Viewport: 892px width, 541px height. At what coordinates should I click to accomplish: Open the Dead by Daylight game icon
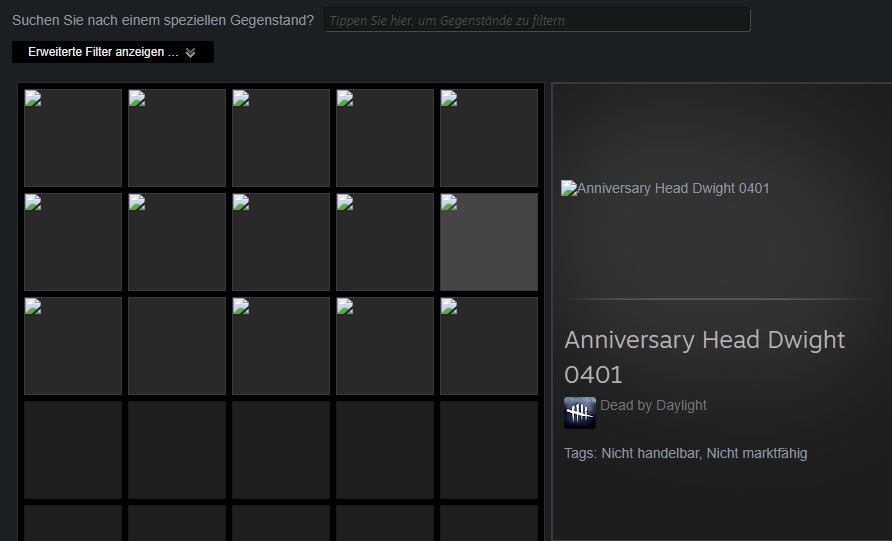pos(580,412)
